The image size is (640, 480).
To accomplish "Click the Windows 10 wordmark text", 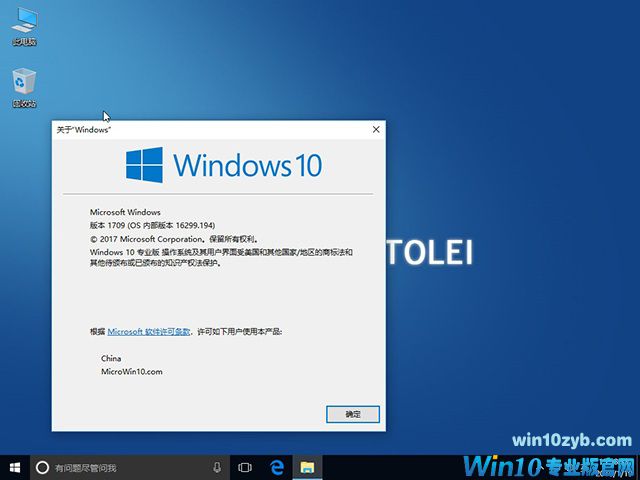I will [x=247, y=165].
